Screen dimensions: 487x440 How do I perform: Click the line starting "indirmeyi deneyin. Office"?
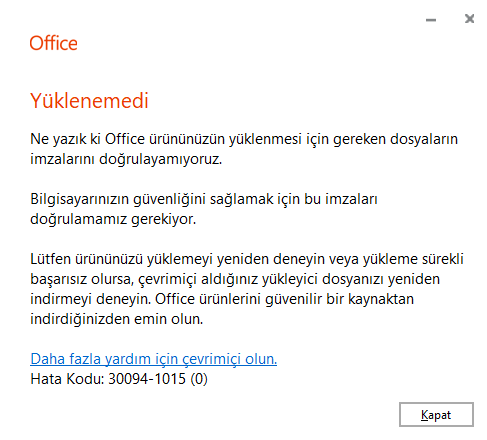click(222, 299)
